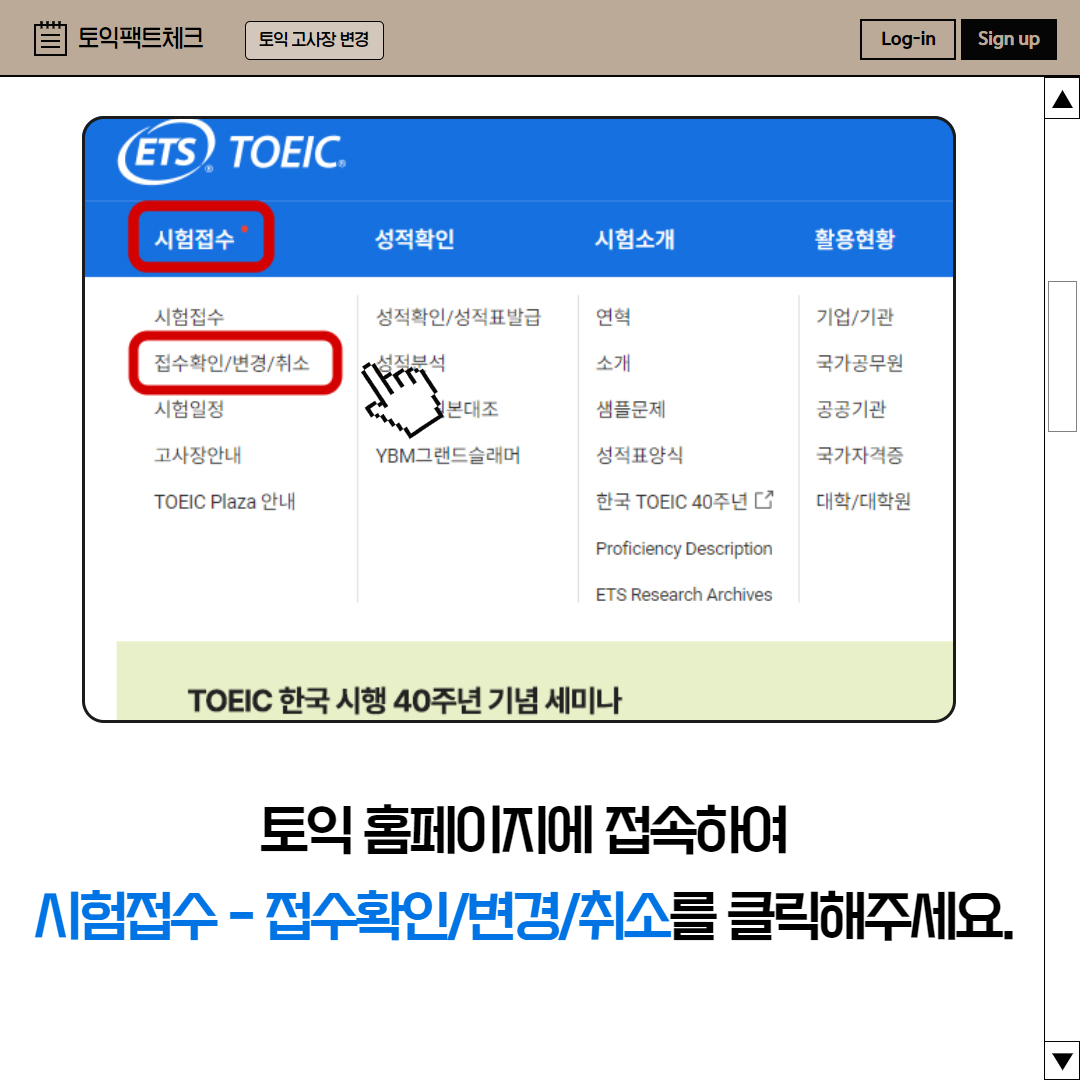1080x1080 pixels.
Task: Click the Log-in button
Action: [x=908, y=39]
